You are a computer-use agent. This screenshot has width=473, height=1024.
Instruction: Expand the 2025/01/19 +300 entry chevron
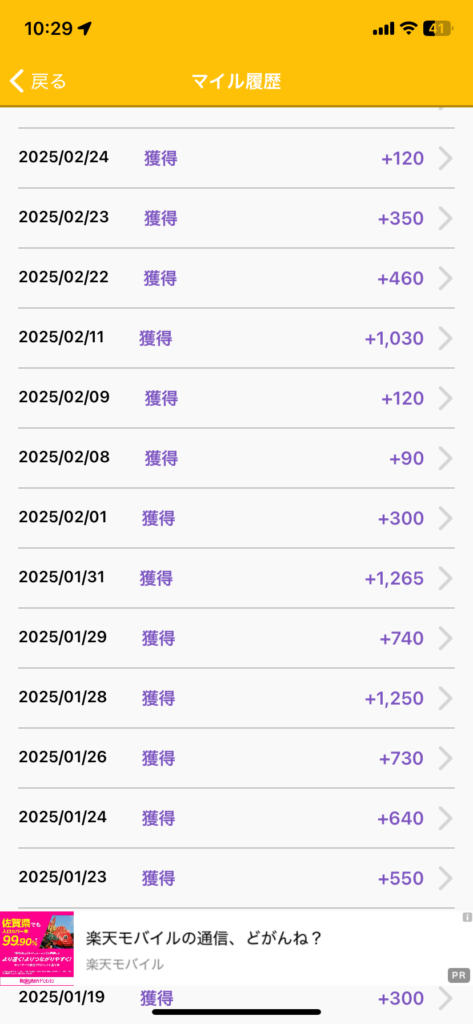(446, 999)
